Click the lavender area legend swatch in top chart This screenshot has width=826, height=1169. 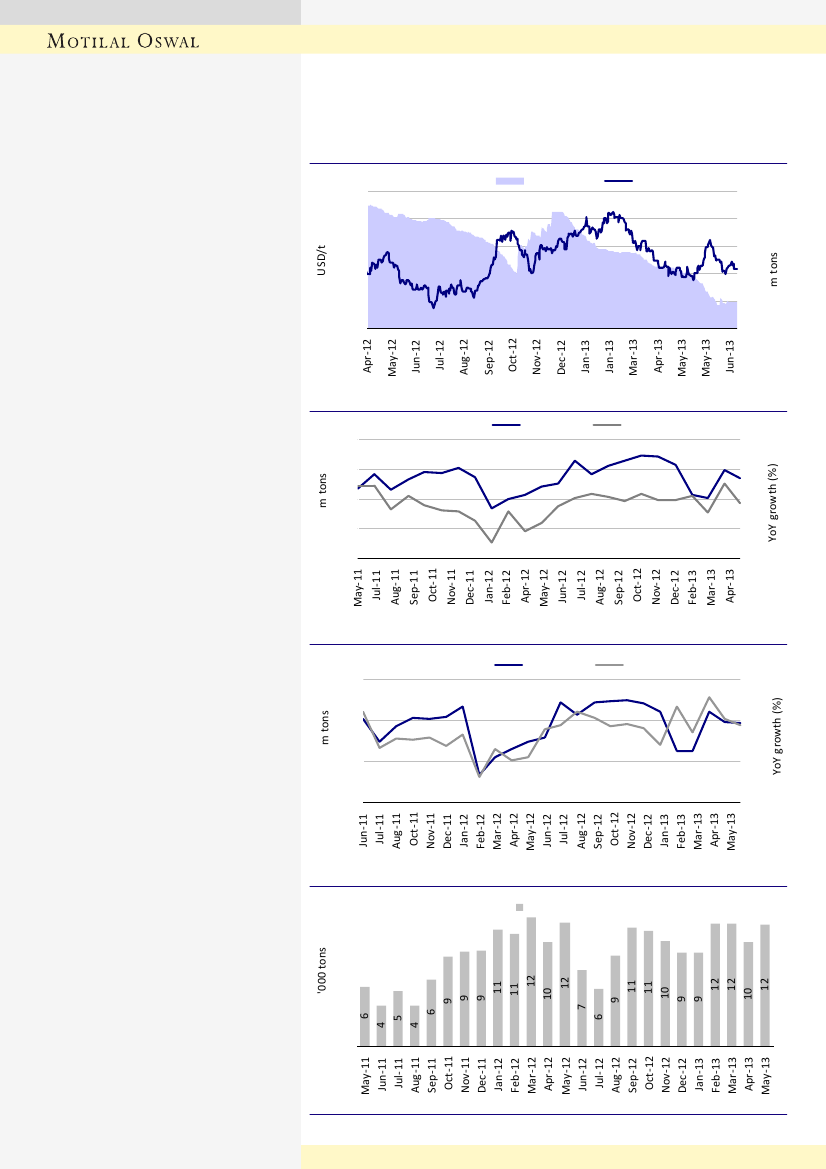point(511,181)
